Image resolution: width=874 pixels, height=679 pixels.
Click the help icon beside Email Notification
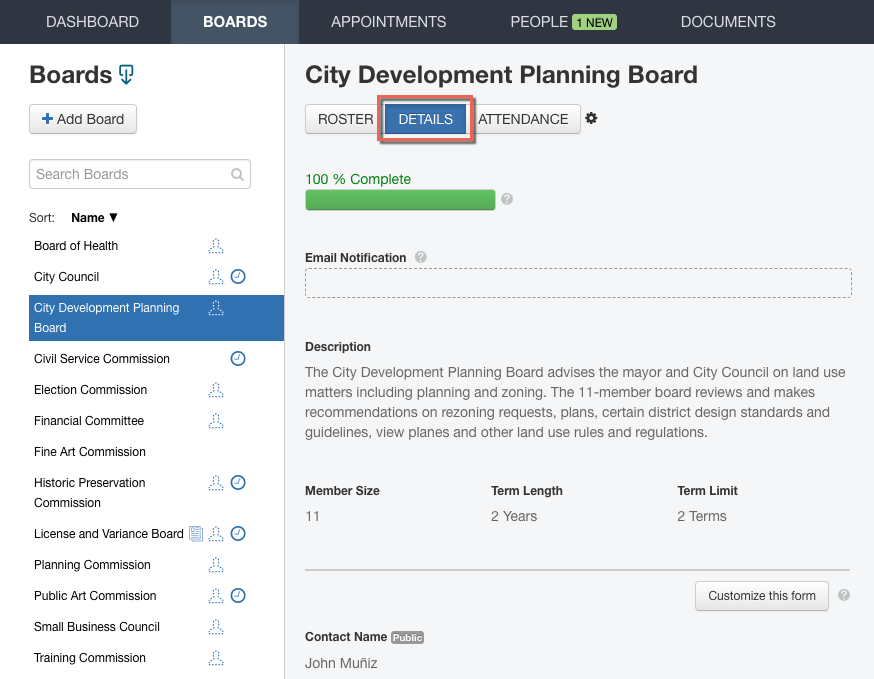[x=420, y=257]
